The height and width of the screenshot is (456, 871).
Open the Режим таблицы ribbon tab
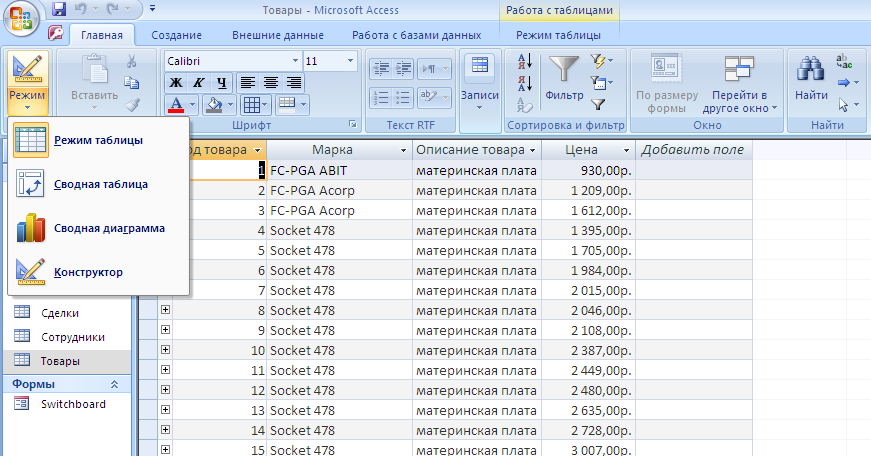click(x=558, y=35)
